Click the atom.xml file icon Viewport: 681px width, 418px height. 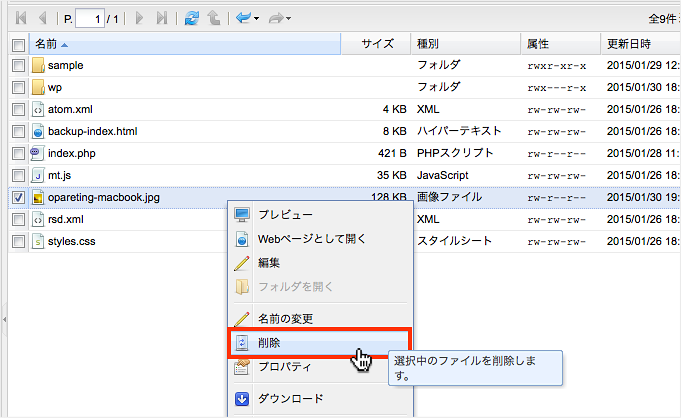[38, 109]
